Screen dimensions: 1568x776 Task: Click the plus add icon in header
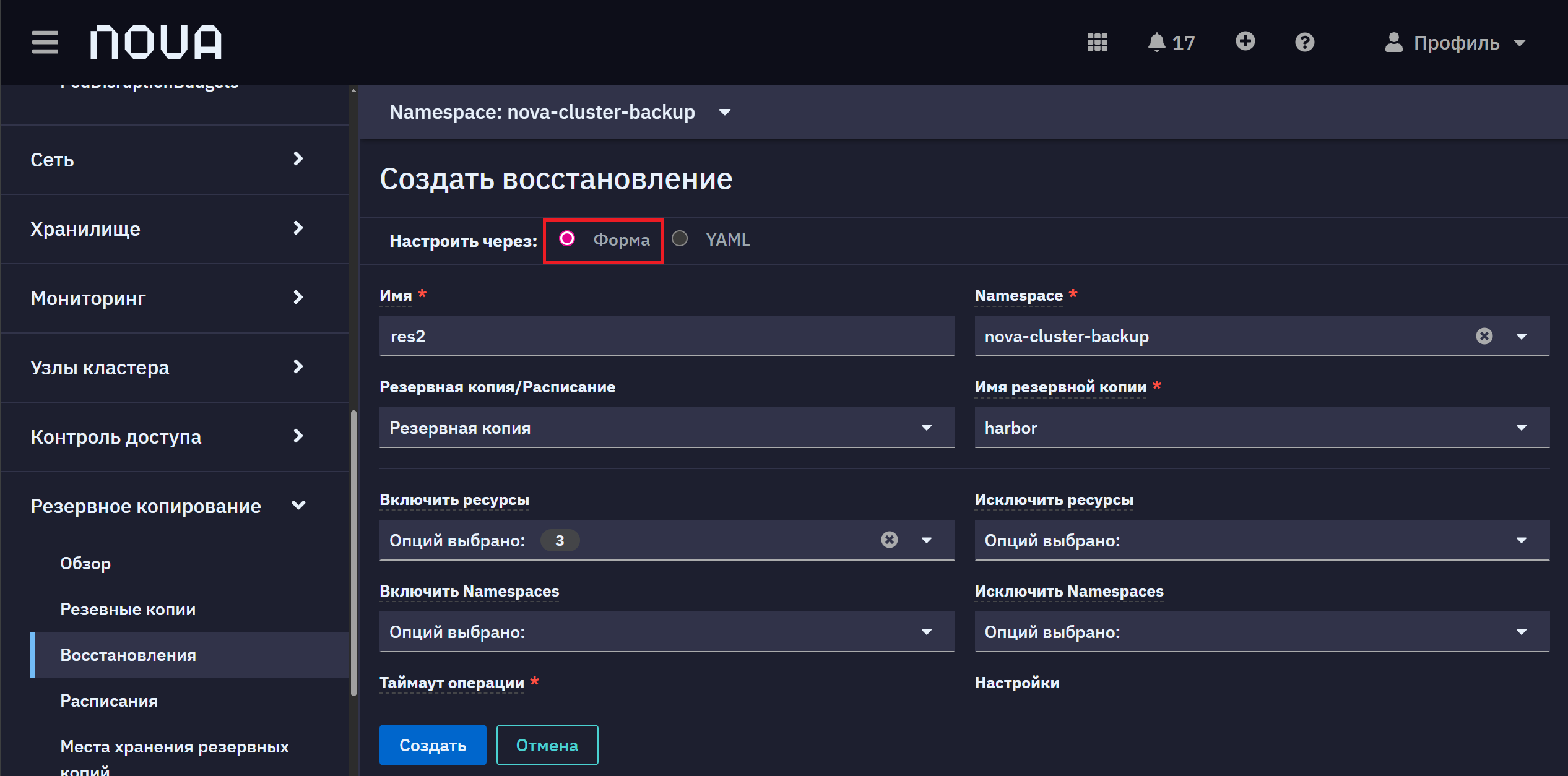pos(1245,41)
